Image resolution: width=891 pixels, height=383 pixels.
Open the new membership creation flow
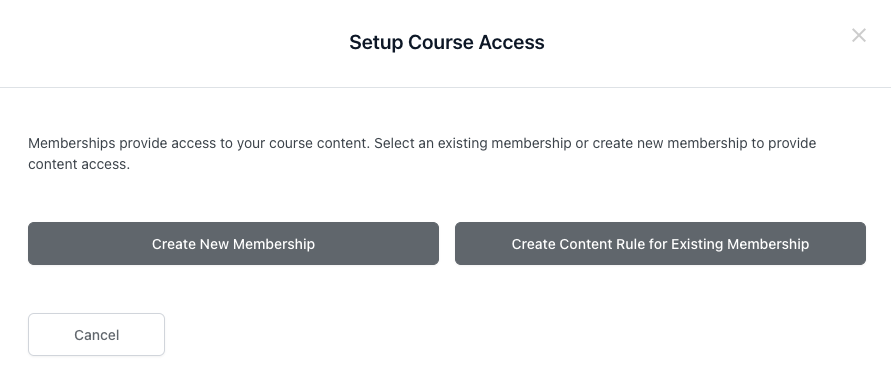point(233,243)
